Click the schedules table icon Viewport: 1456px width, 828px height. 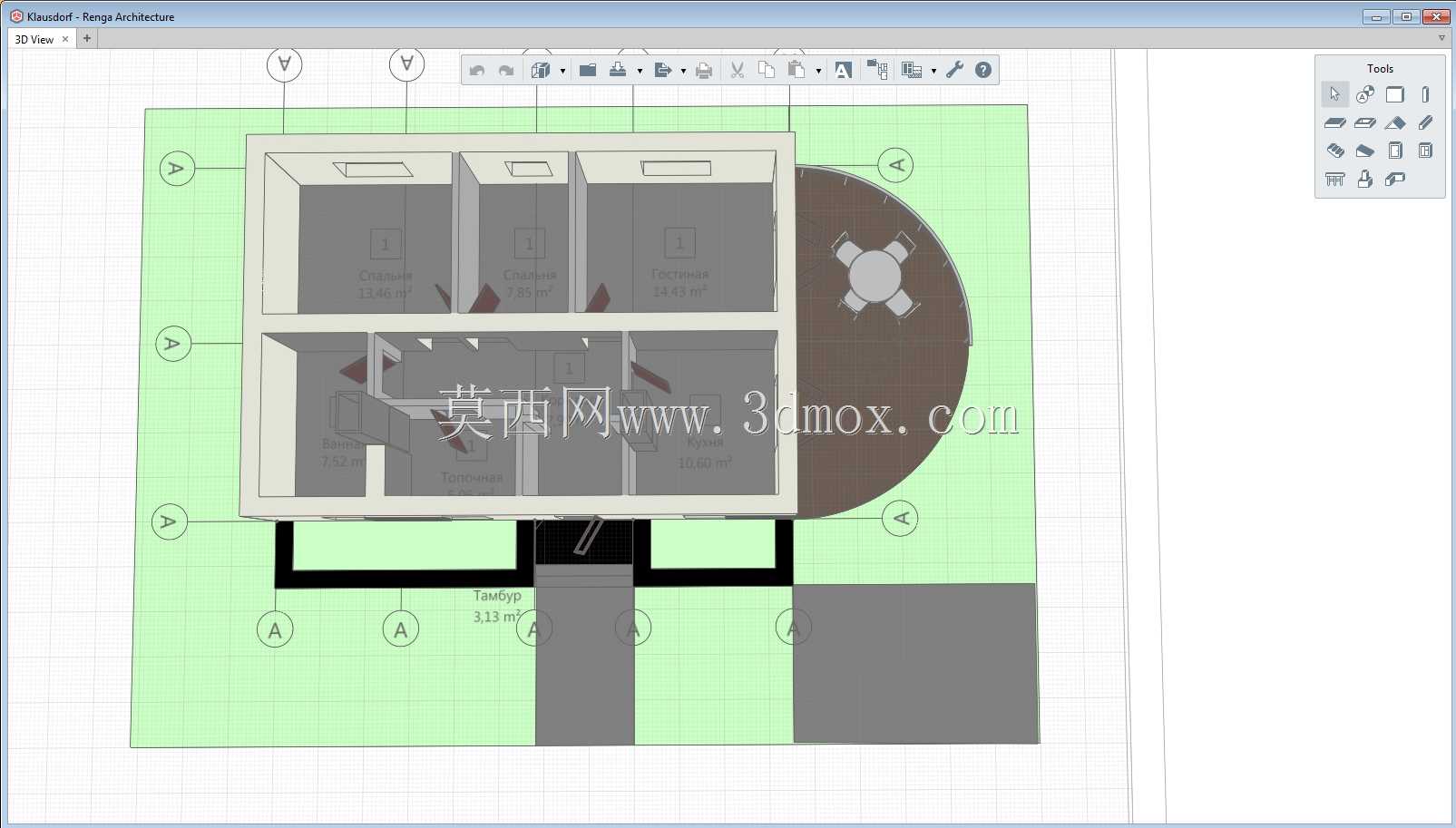(912, 70)
